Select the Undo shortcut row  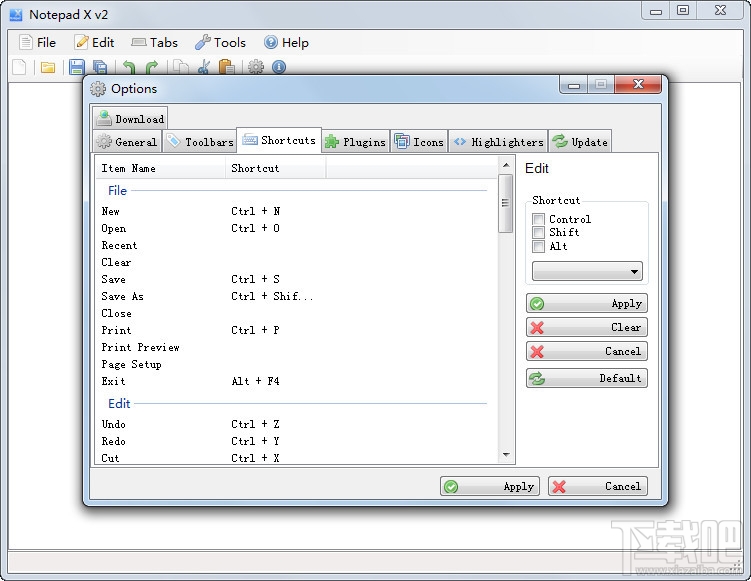coord(296,424)
